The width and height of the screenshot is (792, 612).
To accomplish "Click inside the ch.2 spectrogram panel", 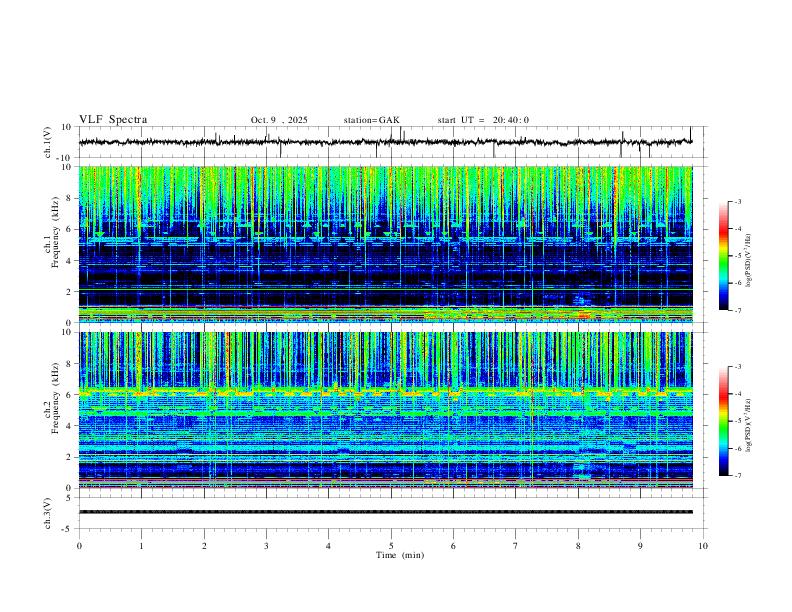I will point(385,410).
